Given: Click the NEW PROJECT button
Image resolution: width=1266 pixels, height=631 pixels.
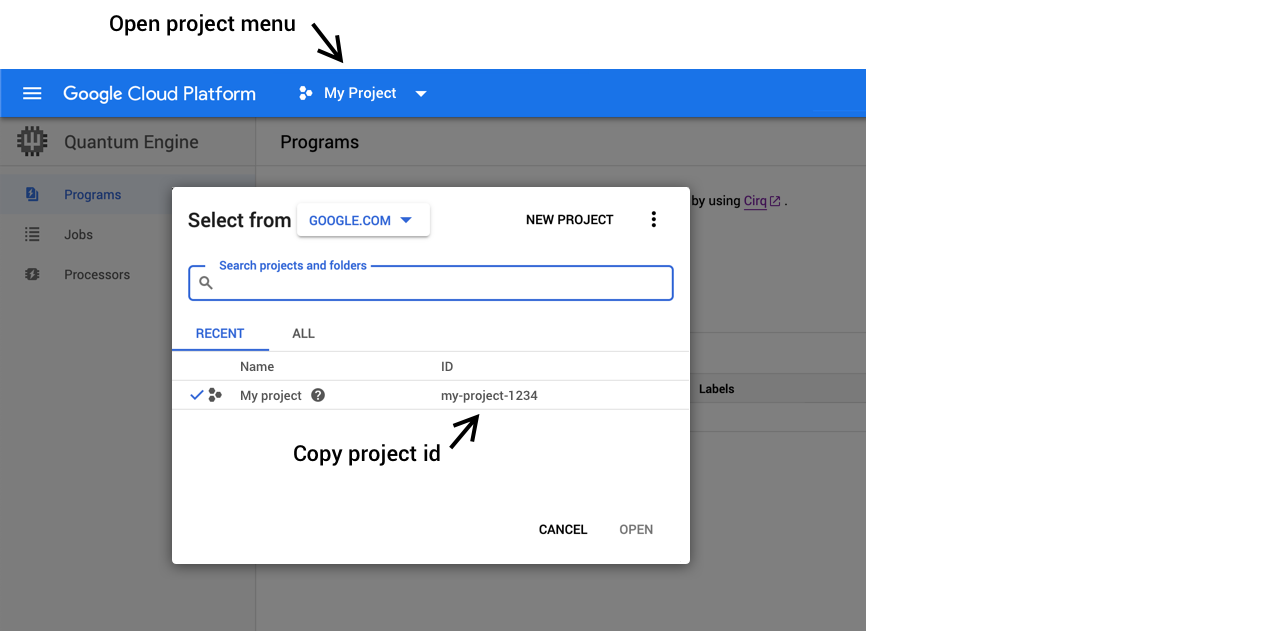Looking at the screenshot, I should click(x=570, y=220).
